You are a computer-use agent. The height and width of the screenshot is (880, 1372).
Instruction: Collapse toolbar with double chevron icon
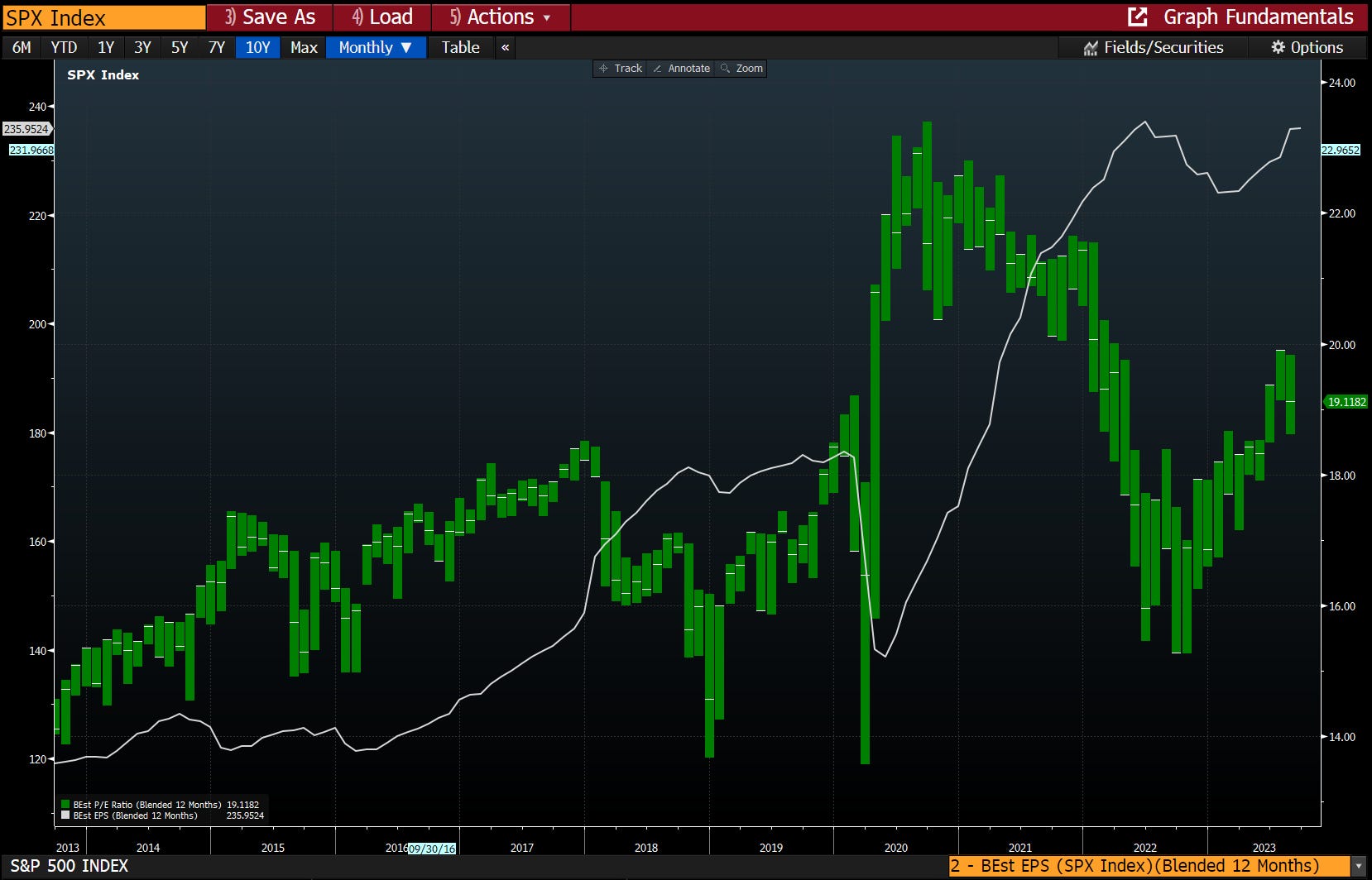coord(506,47)
